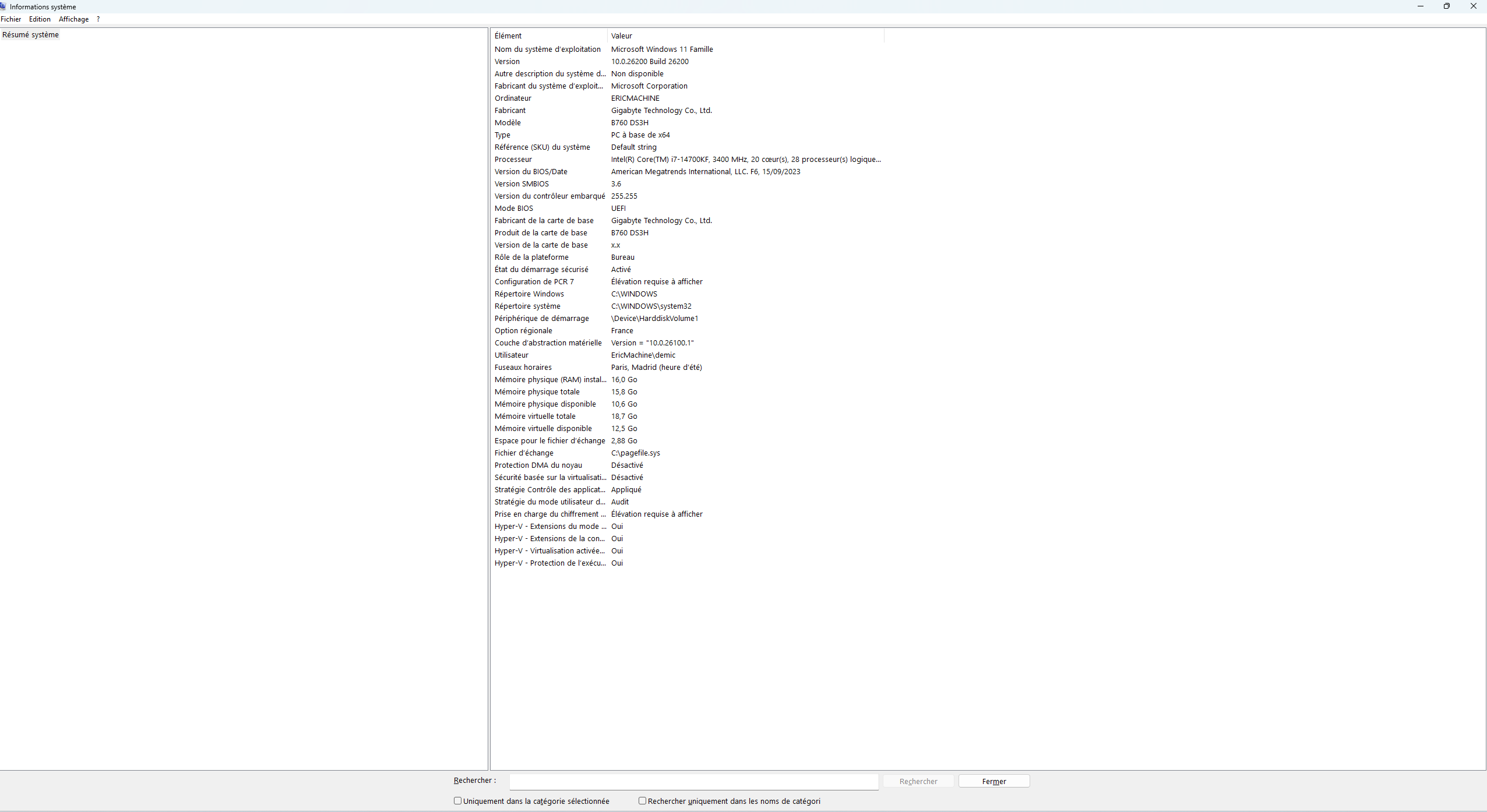Image resolution: width=1487 pixels, height=812 pixels.
Task: Select the État du démarrage sécurisé row
Action: (x=688, y=270)
